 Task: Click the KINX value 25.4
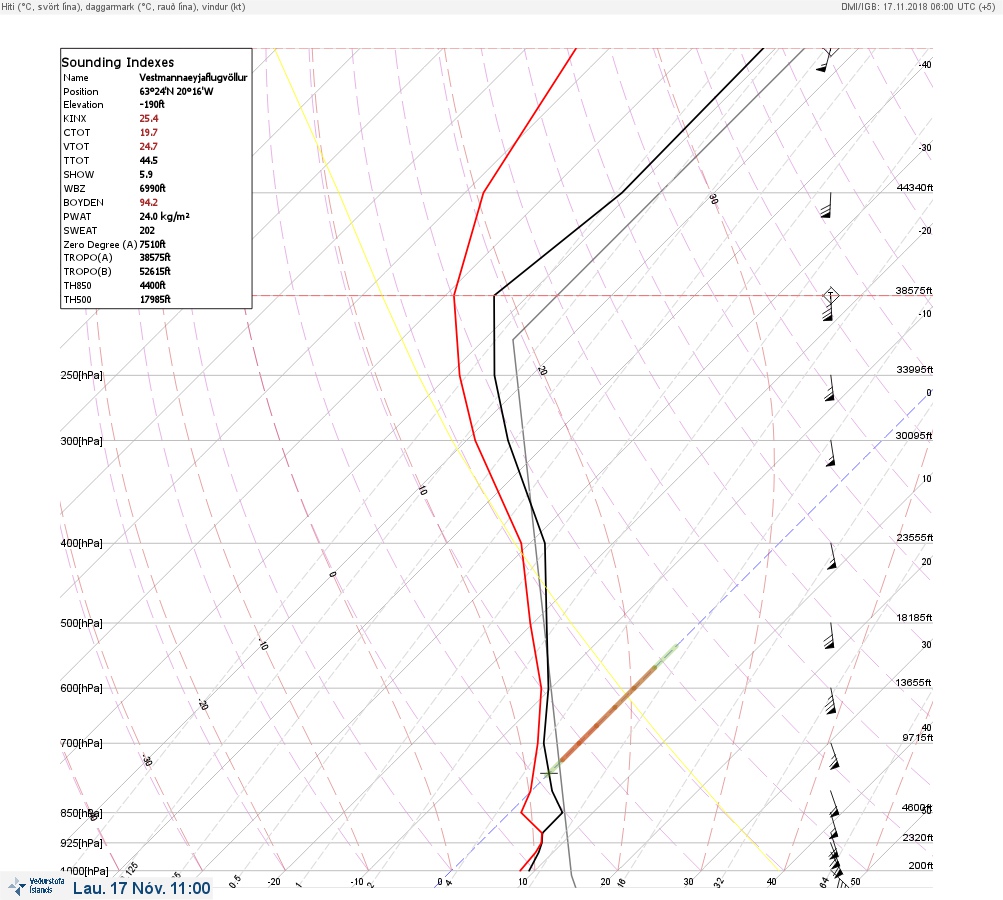click(148, 118)
